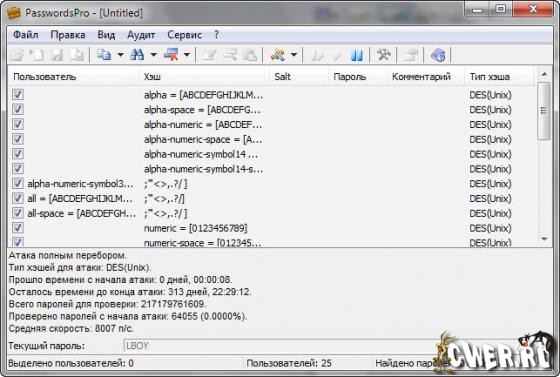Click the greyed add-row toolbar icon
Screen dimensions: 560x377
230,55
